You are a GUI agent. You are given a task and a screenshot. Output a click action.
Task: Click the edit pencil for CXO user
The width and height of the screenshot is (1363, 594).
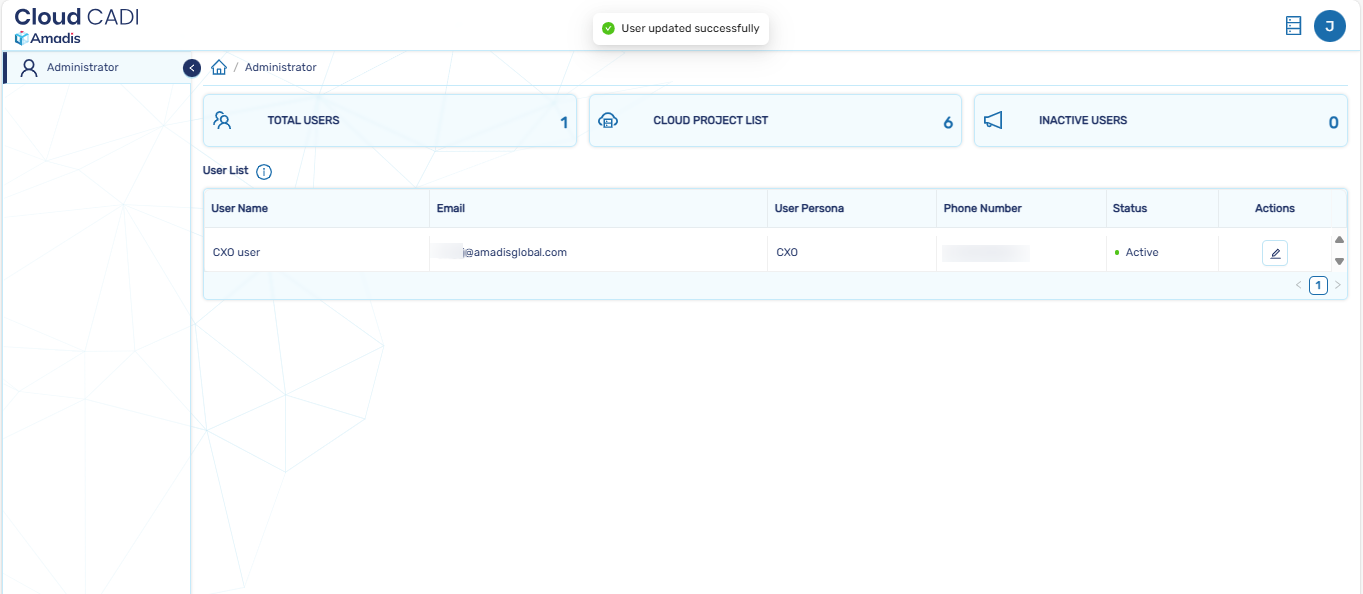(1274, 253)
